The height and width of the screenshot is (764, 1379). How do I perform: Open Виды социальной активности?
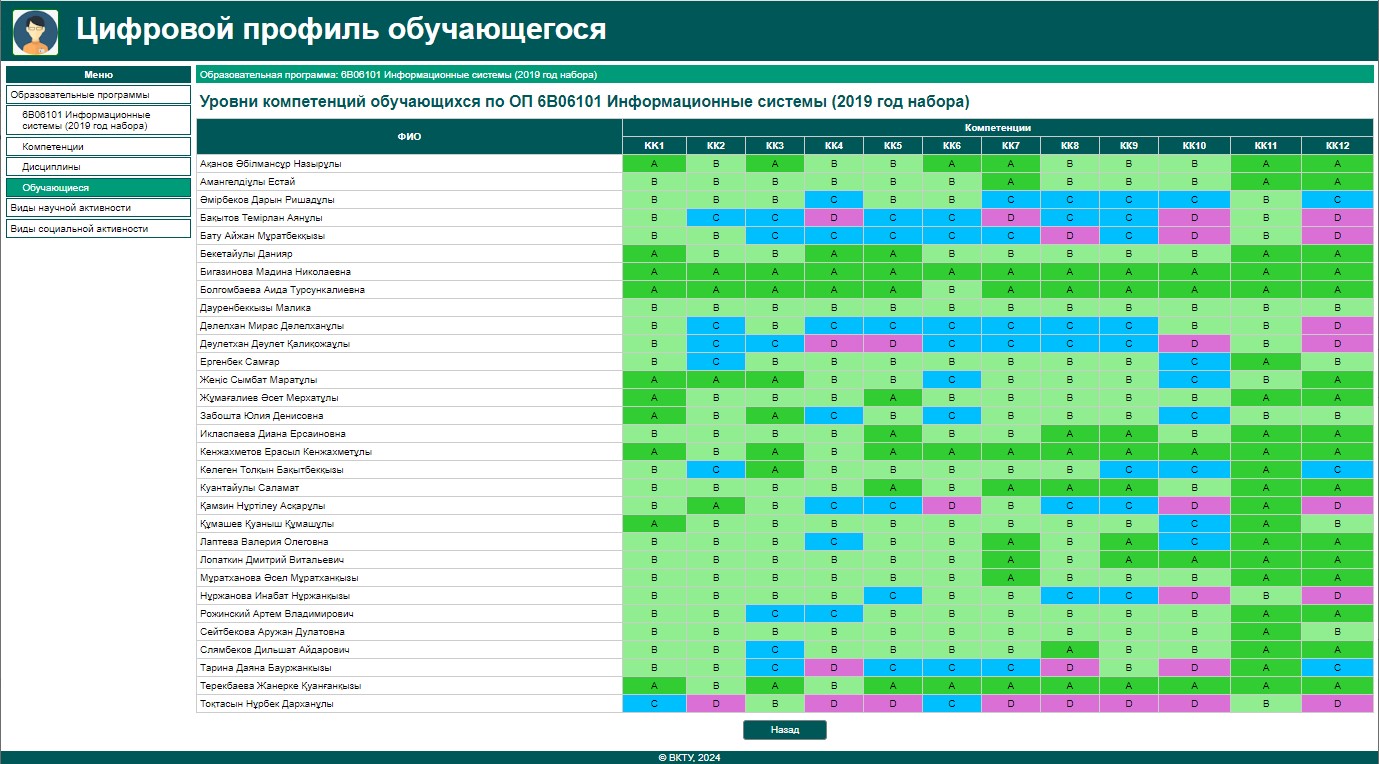coord(98,229)
